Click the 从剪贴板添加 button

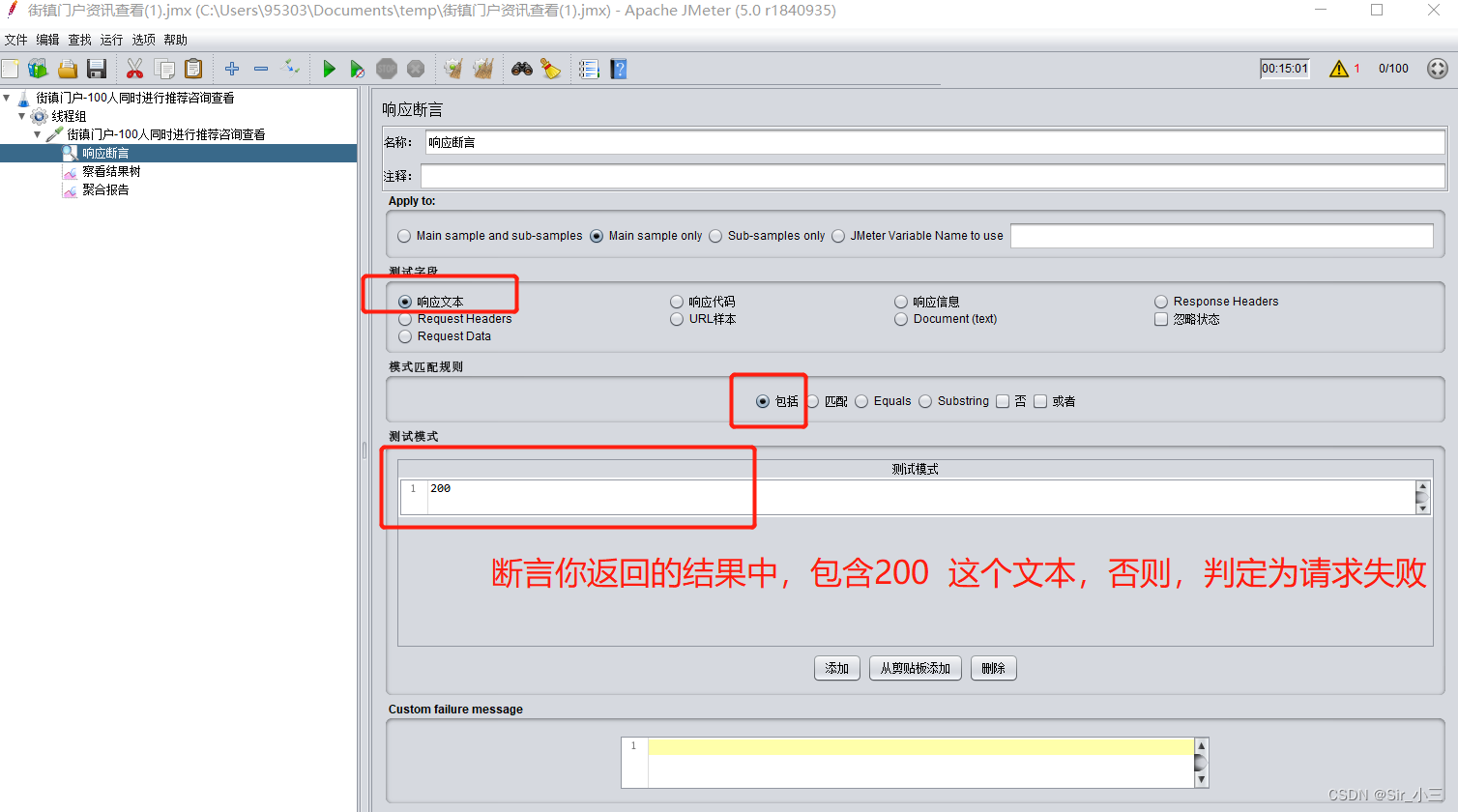(x=916, y=668)
